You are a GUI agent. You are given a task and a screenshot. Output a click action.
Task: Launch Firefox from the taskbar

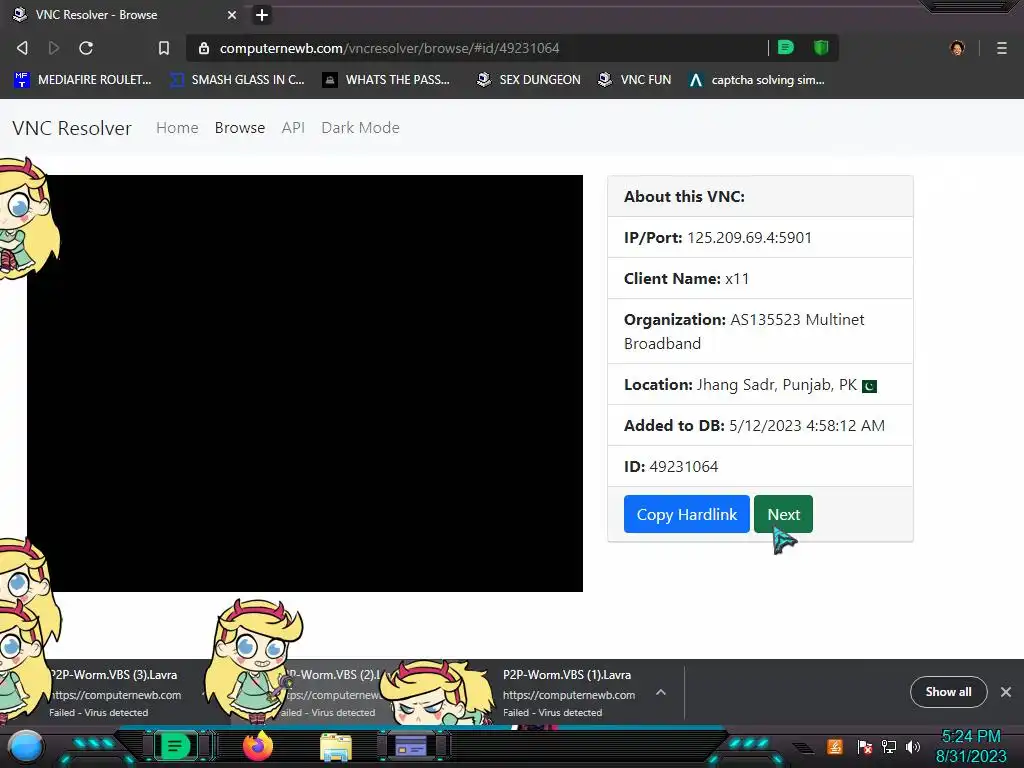(257, 746)
